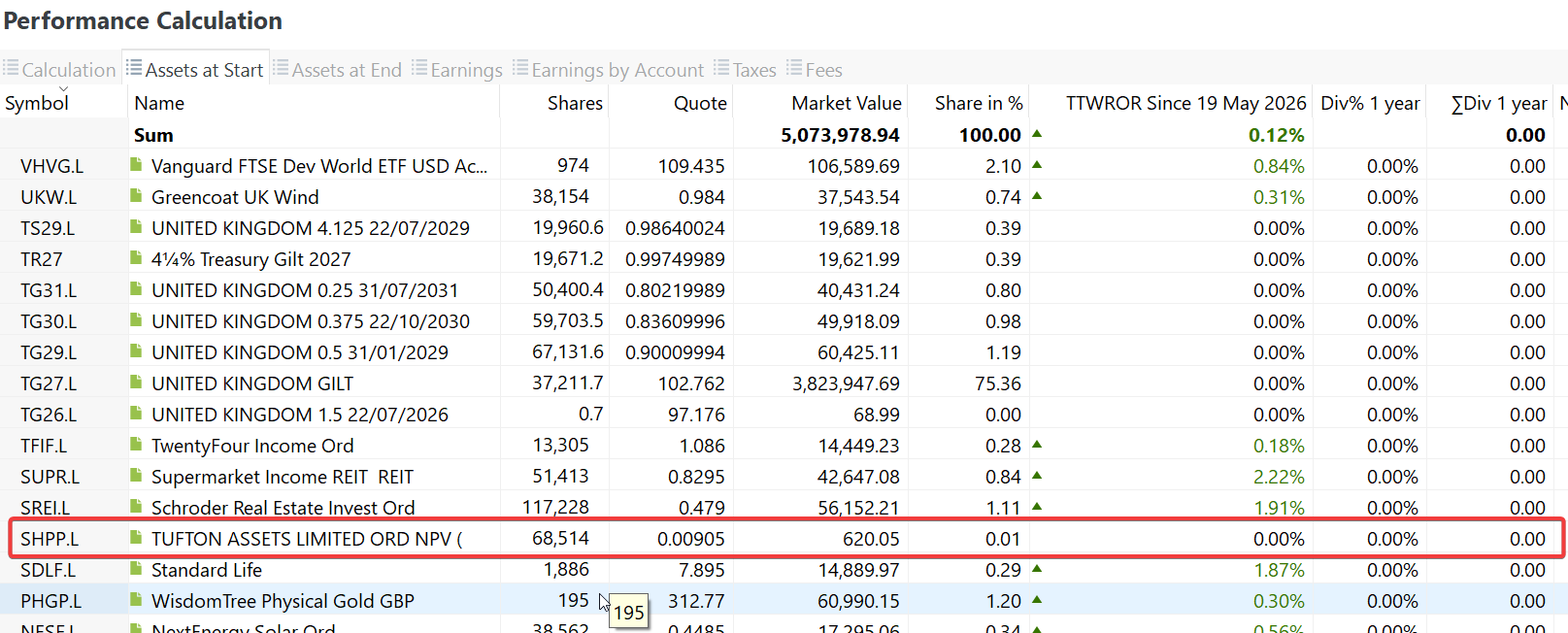This screenshot has width=1568, height=633.
Task: Click security icon beside WisdomTree Physical Gold GBP
Action: (137, 600)
